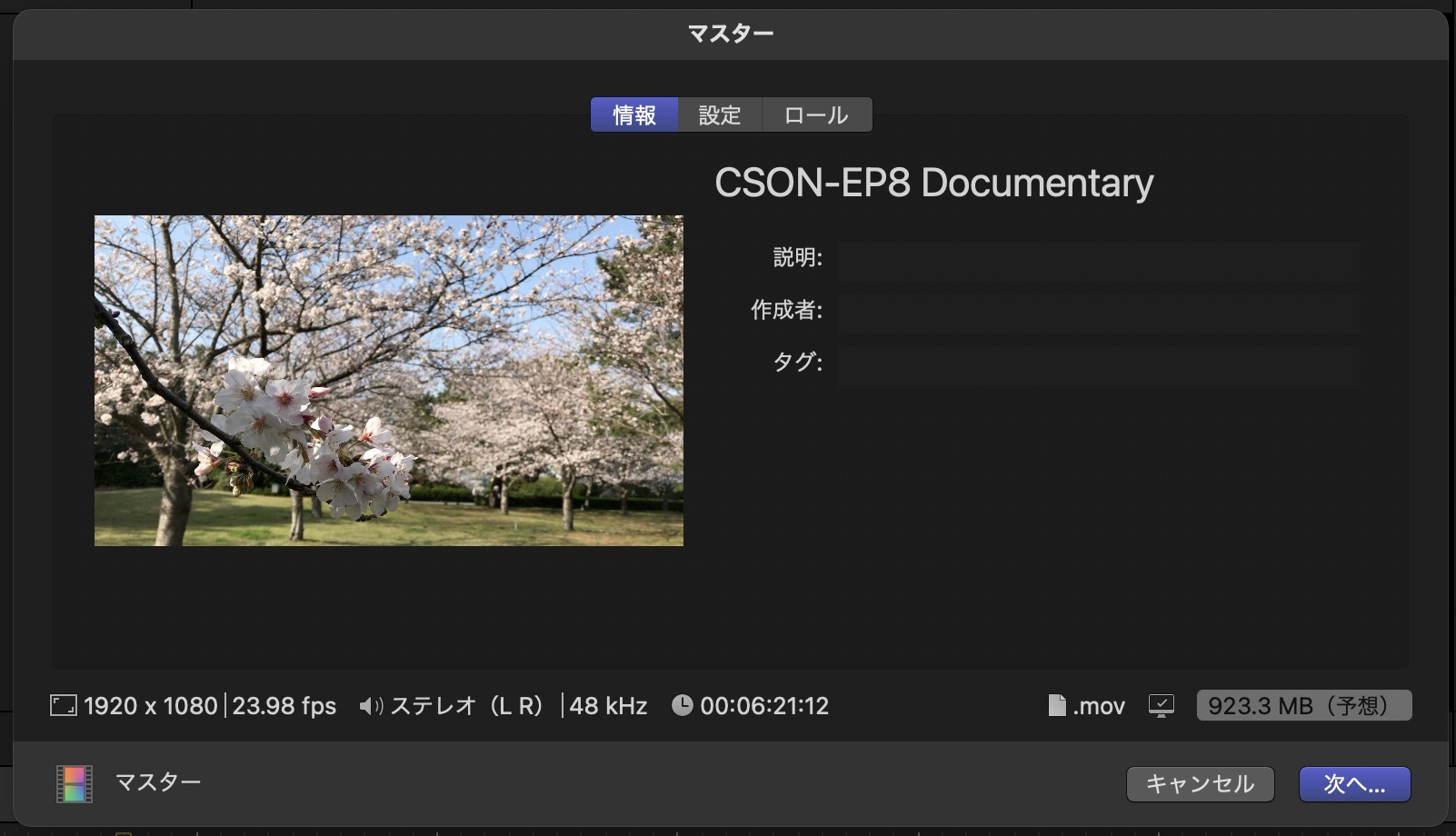Click the cherry blossom preview thumbnail
Viewport: 1456px width, 836px height.
click(x=389, y=381)
